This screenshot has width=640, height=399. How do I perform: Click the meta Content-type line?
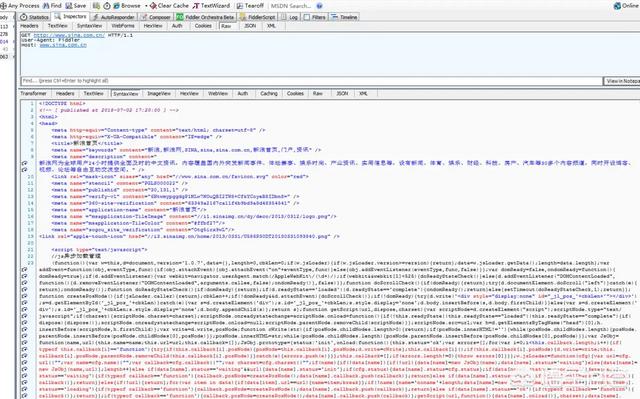pyautogui.click(x=158, y=130)
